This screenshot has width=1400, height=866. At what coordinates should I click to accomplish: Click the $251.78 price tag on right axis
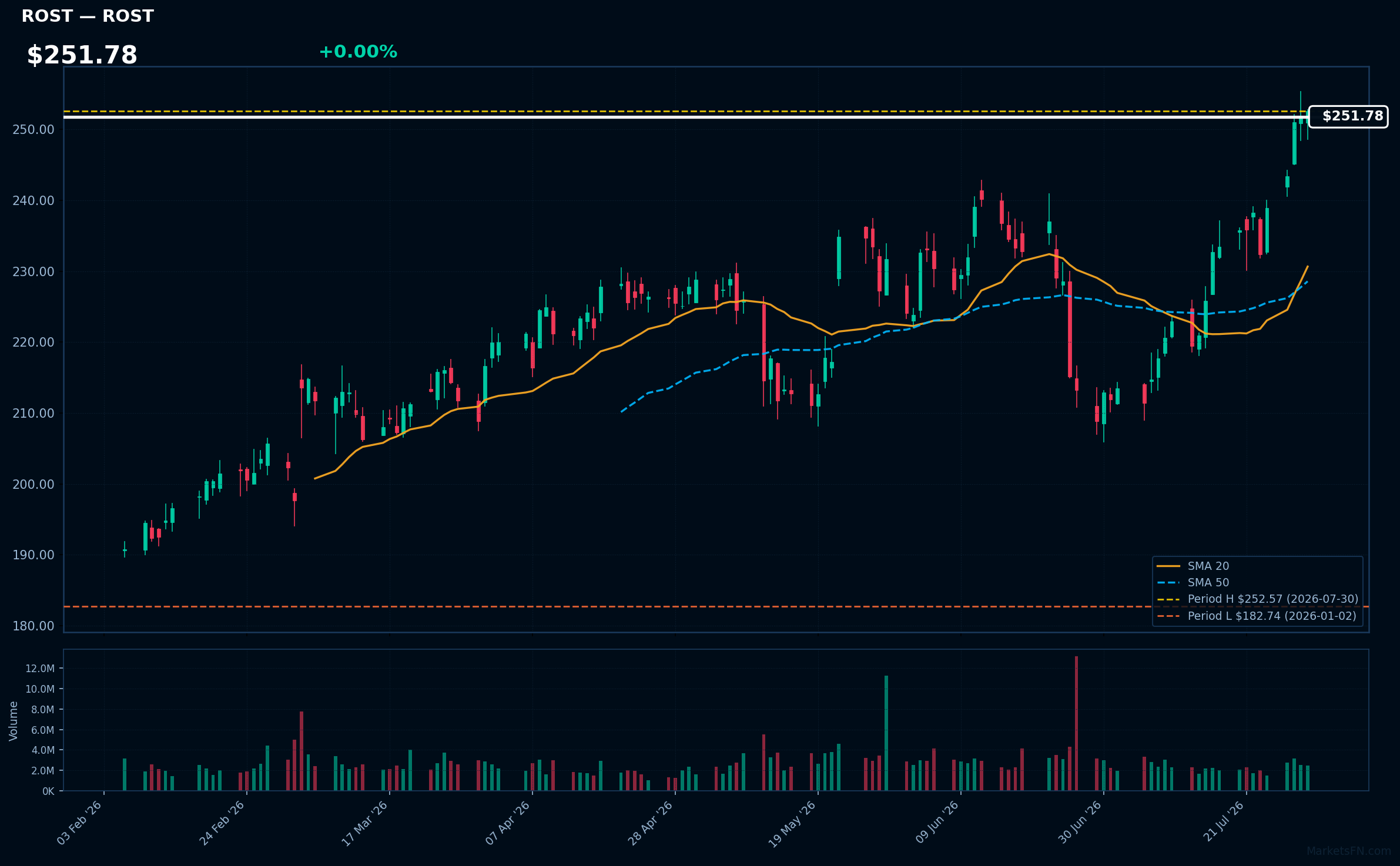(x=1348, y=116)
